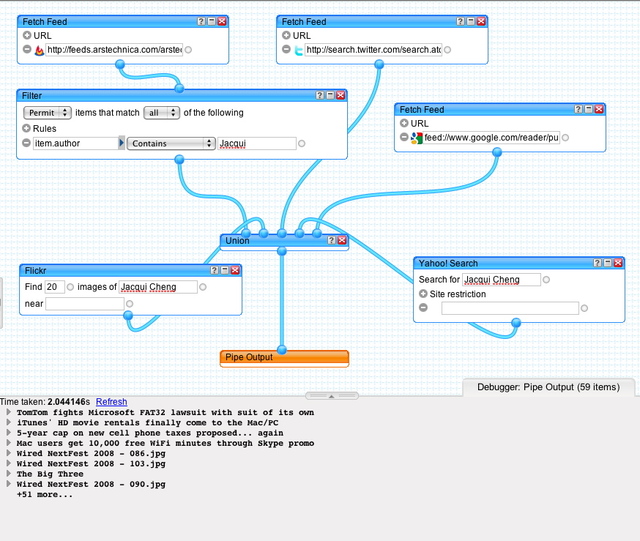The height and width of the screenshot is (541, 640).
Task: Click the Flickr image count field
Action: [55, 287]
